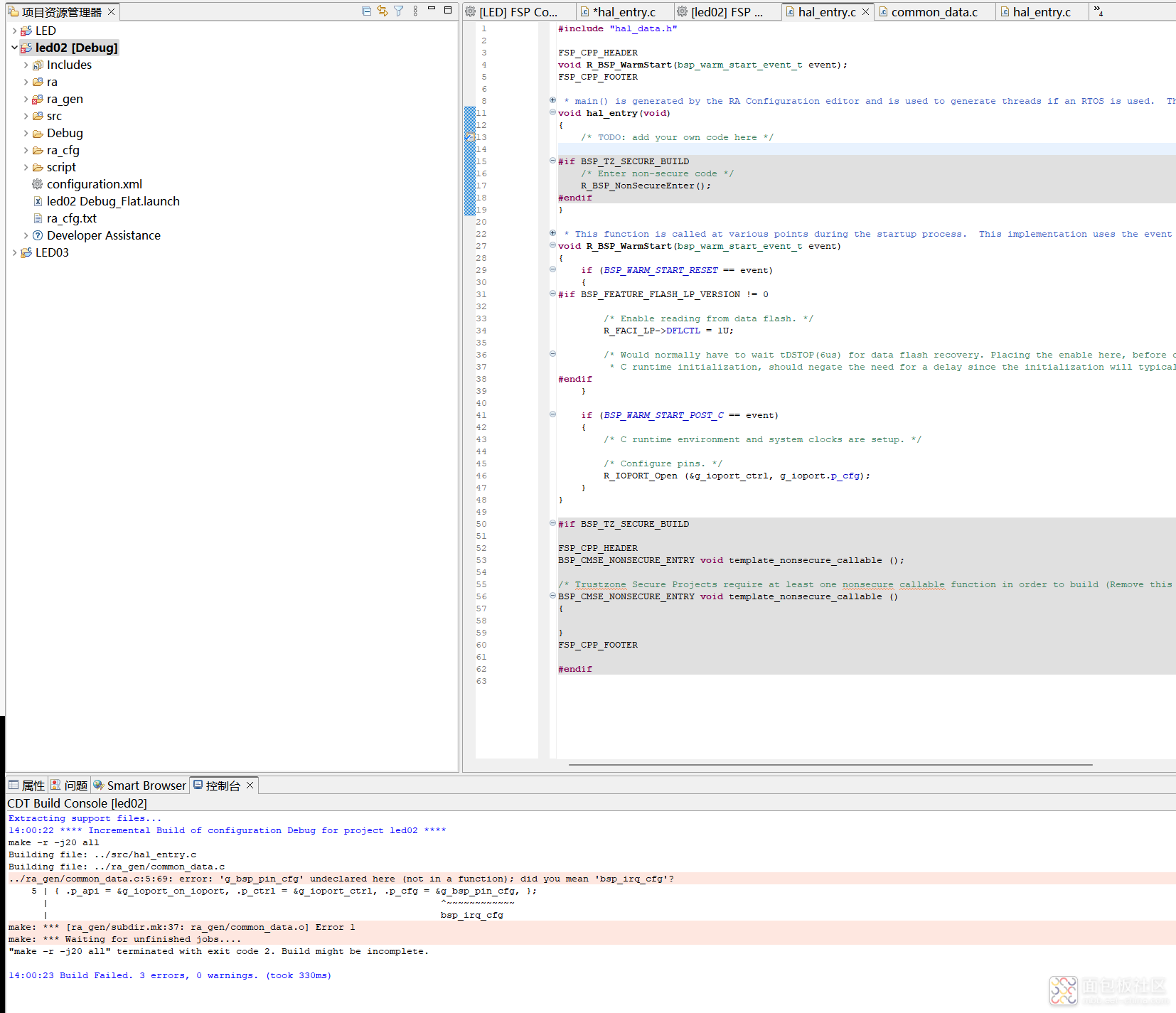The width and height of the screenshot is (1176, 1013).
Task: Click the launch file icon
Action: pos(38,201)
